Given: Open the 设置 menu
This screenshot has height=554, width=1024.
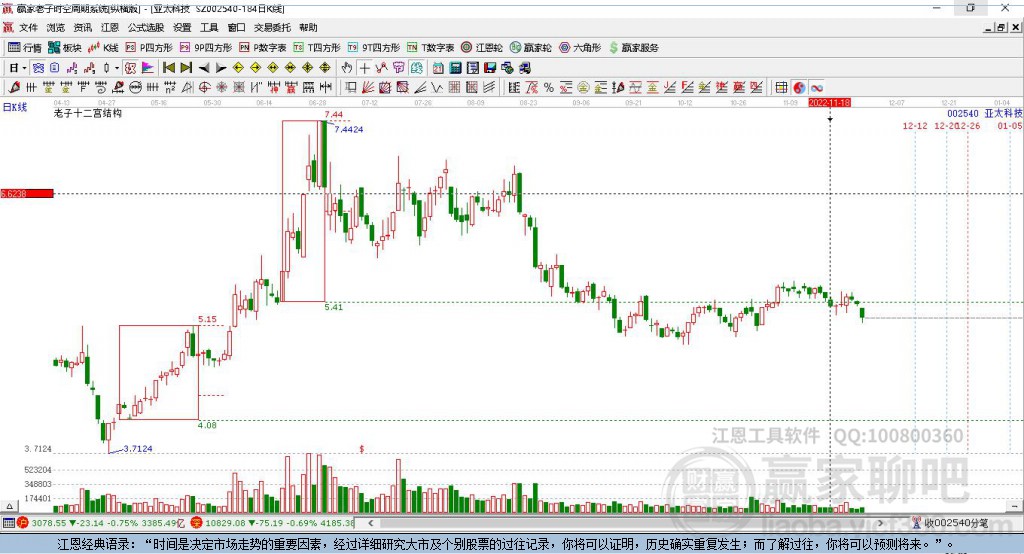Looking at the screenshot, I should [x=182, y=27].
